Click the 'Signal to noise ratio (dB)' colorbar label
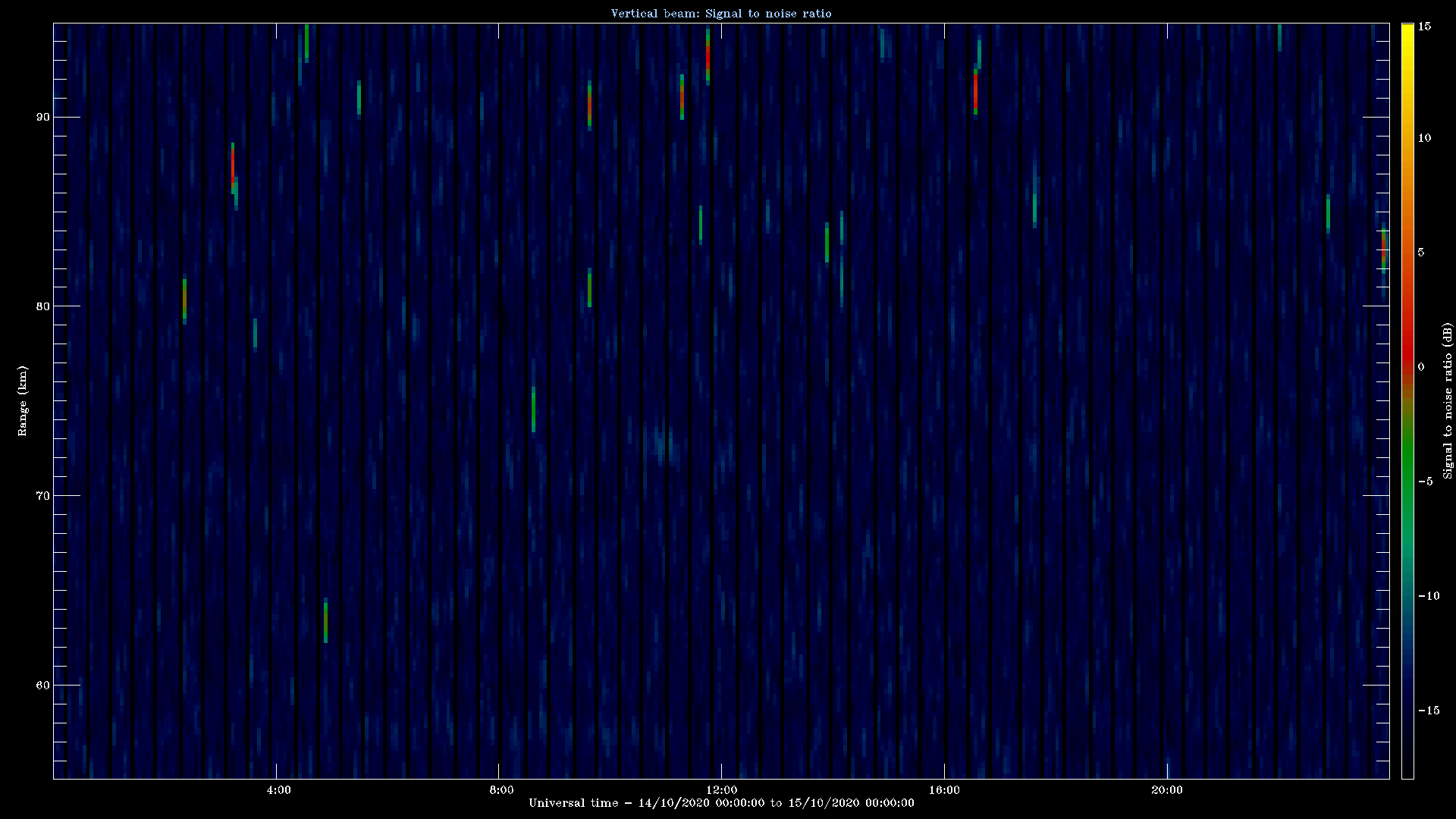Image resolution: width=1456 pixels, height=819 pixels. (1448, 400)
